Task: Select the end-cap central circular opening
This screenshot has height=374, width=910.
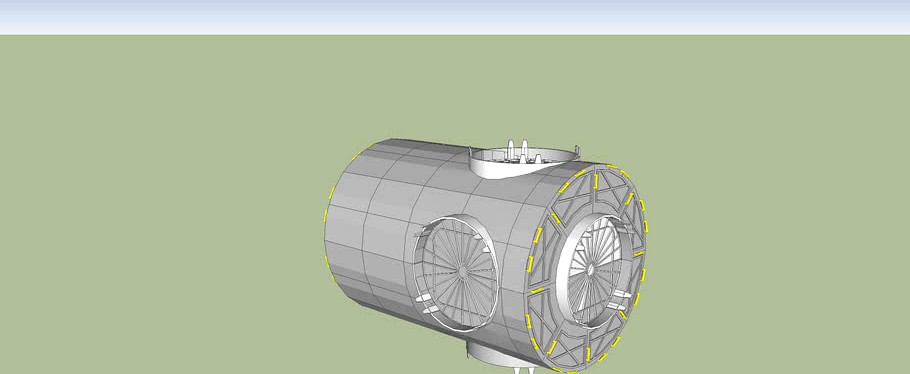Action: pyautogui.click(x=593, y=270)
